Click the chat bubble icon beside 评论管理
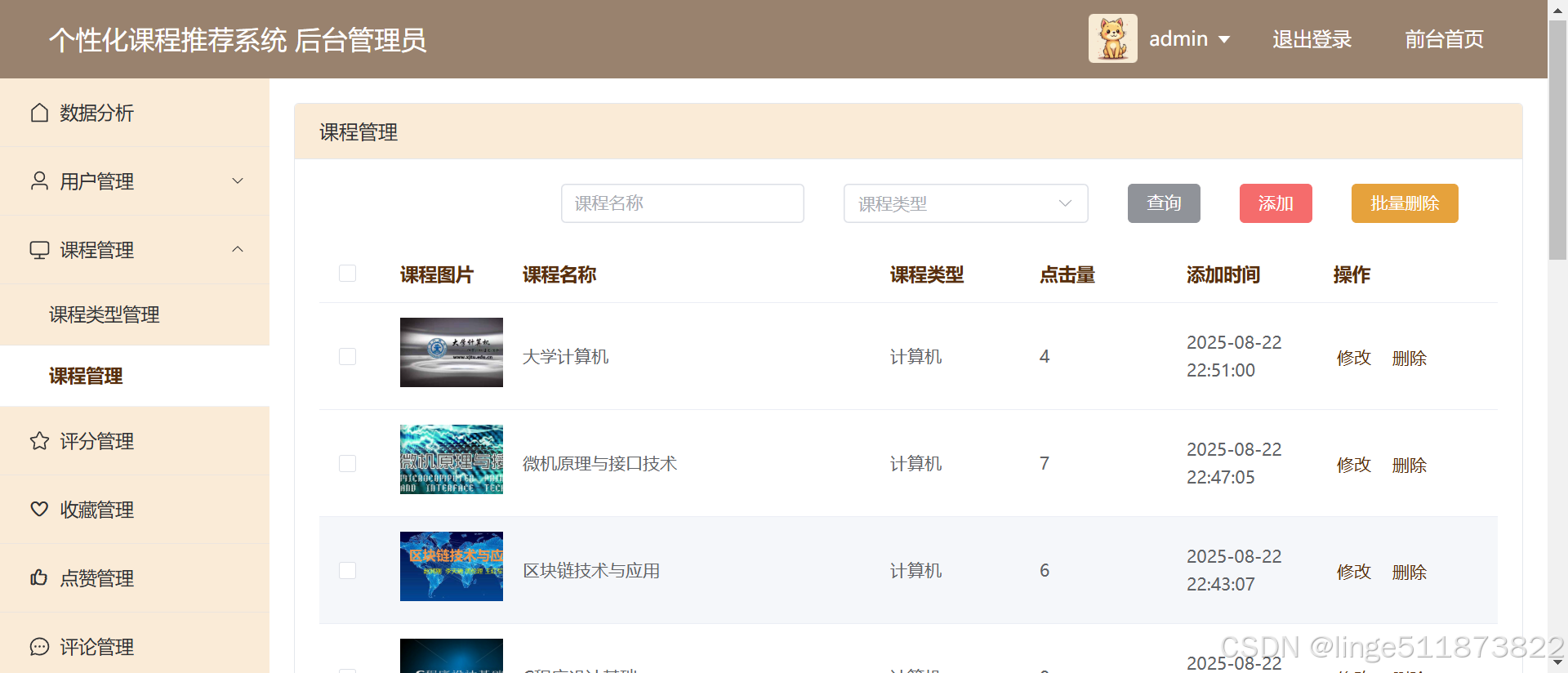Image resolution: width=1568 pixels, height=673 pixels. pos(39,647)
